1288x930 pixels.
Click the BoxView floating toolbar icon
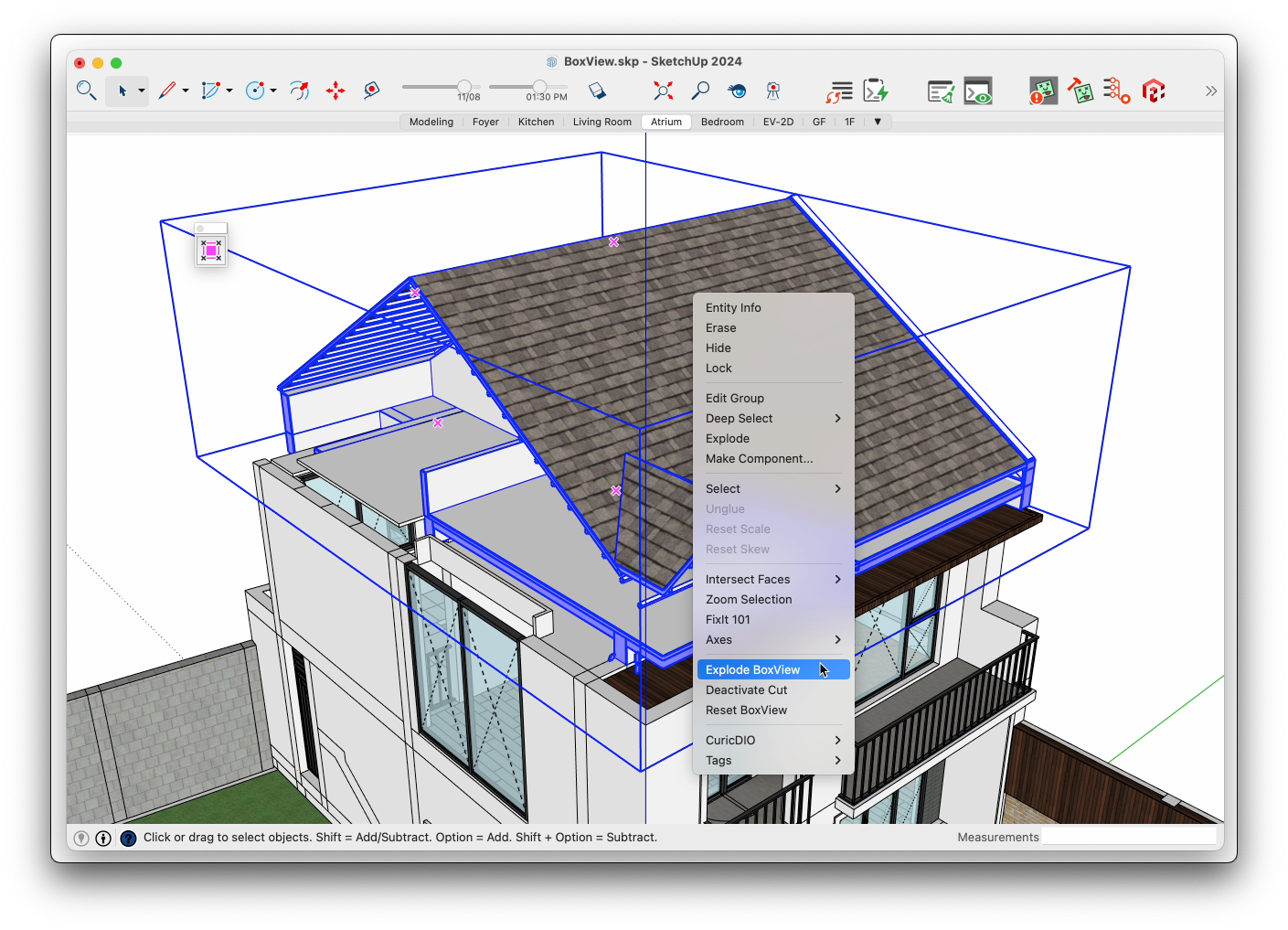tap(211, 251)
